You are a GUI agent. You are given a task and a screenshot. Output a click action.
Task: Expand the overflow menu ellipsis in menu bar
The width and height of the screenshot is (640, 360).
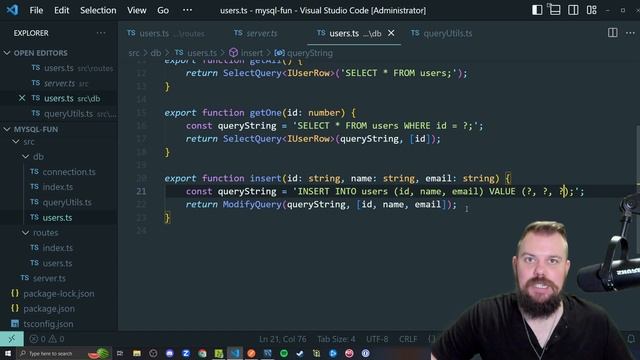tap(187, 10)
